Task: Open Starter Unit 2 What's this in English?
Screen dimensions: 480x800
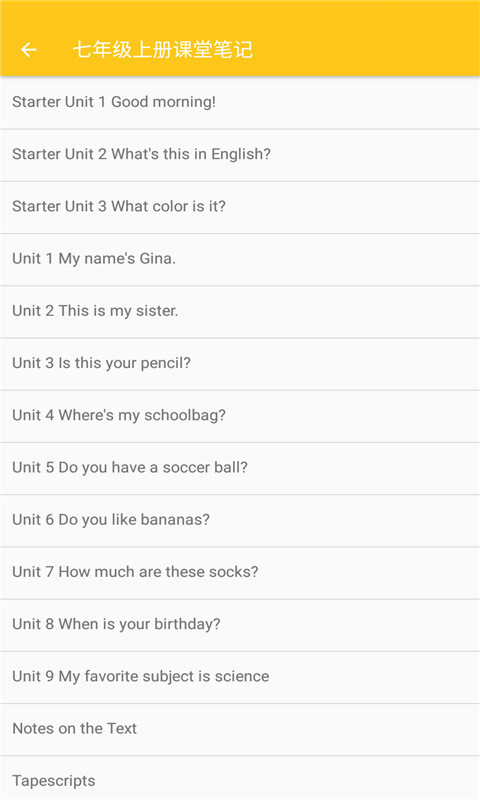Action: pyautogui.click(x=240, y=155)
